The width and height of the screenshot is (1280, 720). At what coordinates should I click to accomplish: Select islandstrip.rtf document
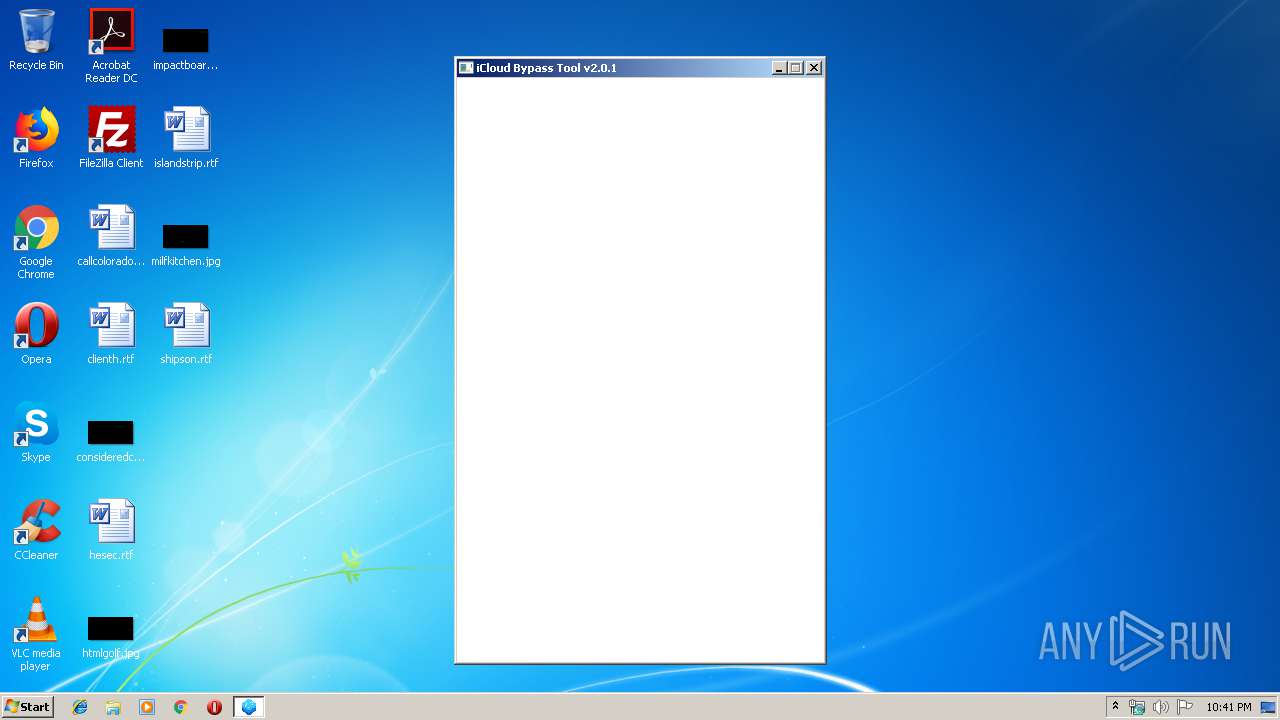pyautogui.click(x=186, y=138)
